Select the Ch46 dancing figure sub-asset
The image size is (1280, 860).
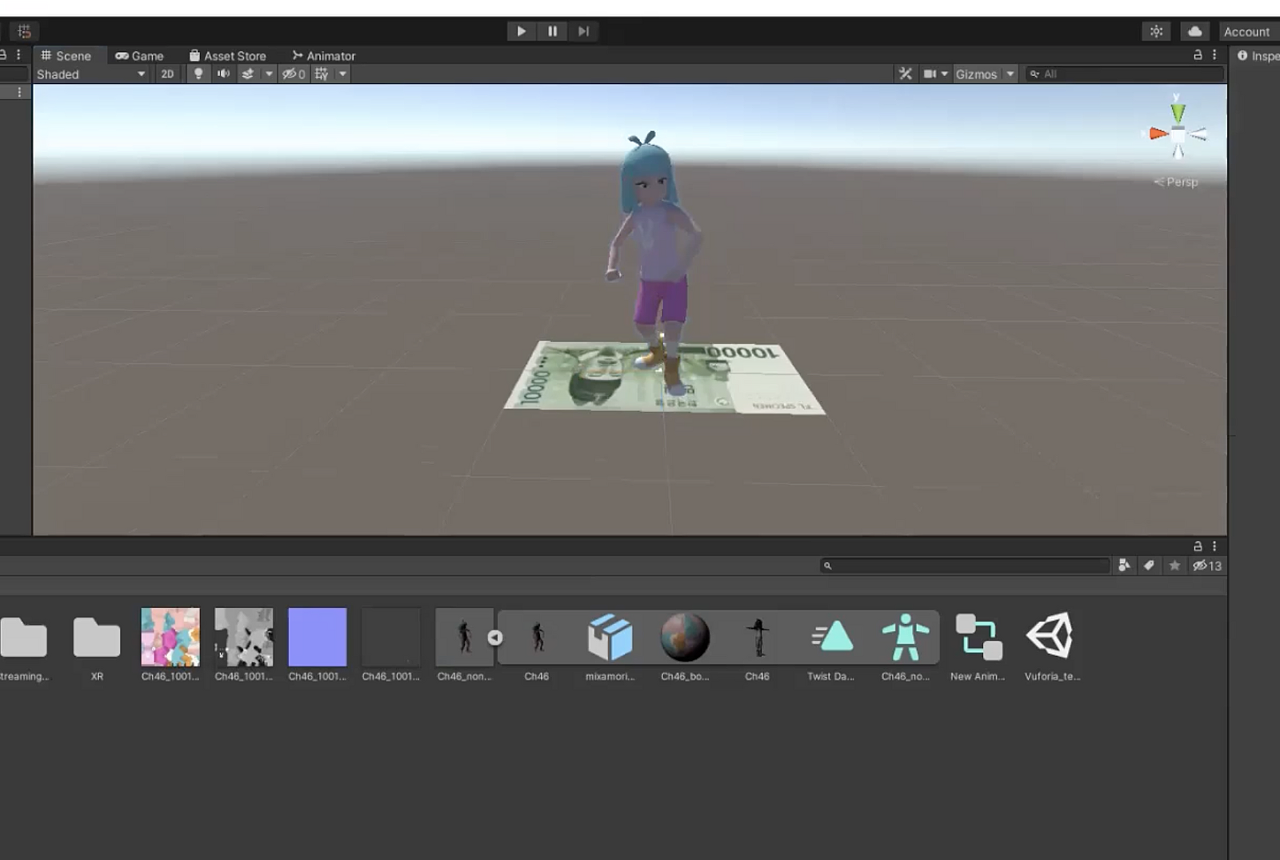(x=537, y=638)
